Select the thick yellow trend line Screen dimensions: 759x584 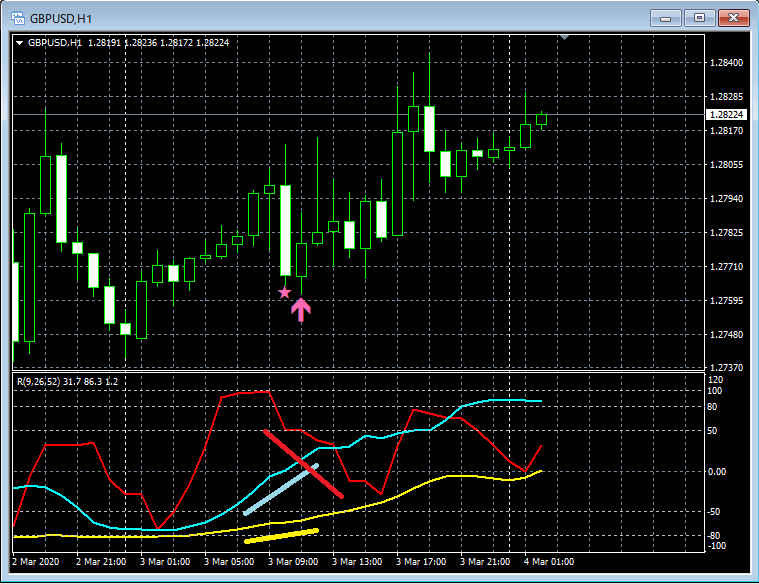pyautogui.click(x=281, y=536)
